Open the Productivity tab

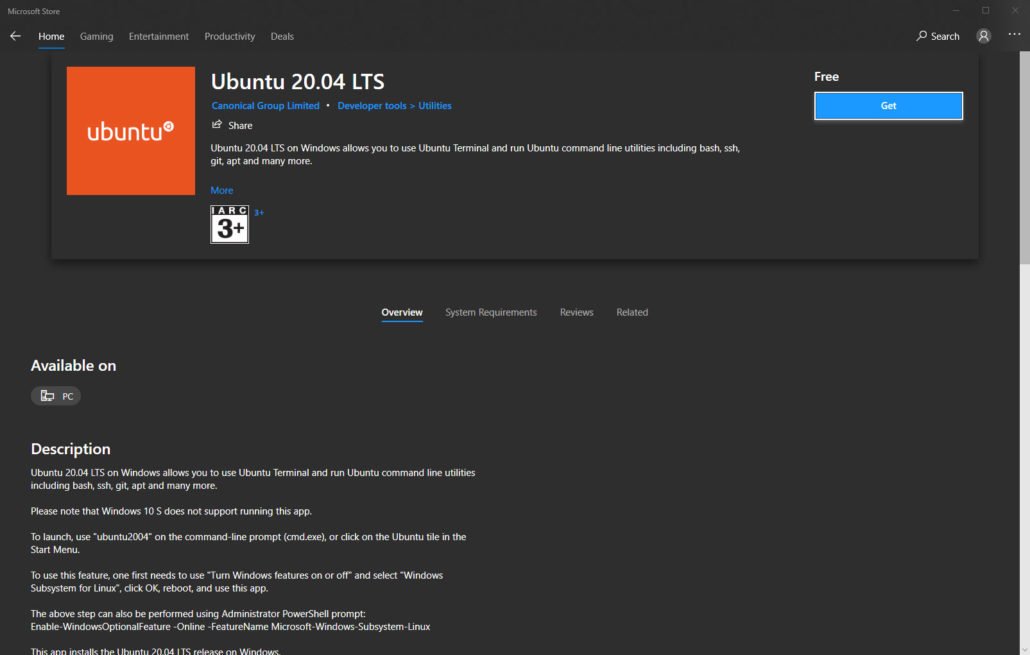pyautogui.click(x=229, y=37)
